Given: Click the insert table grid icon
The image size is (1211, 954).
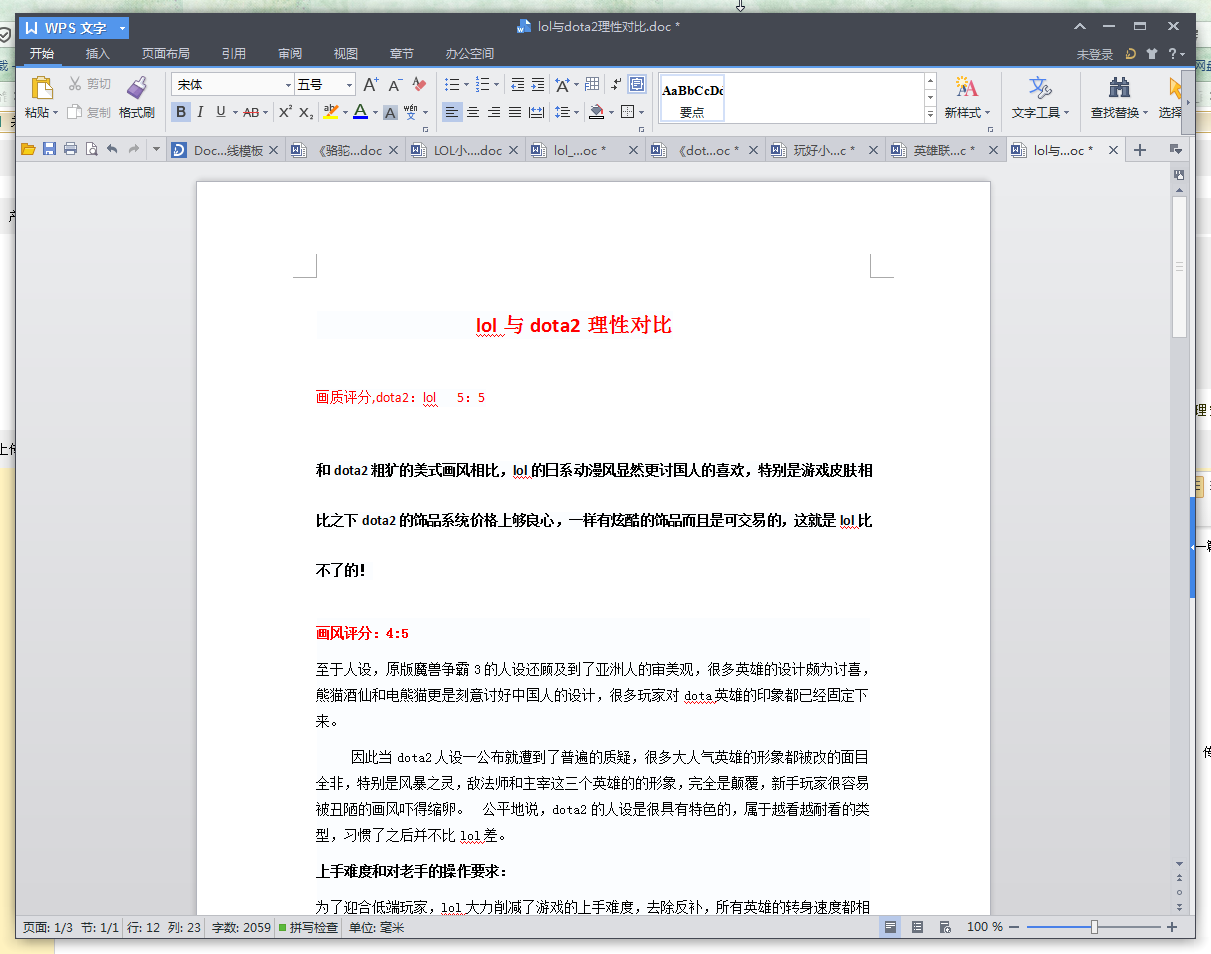Looking at the screenshot, I should point(592,85).
